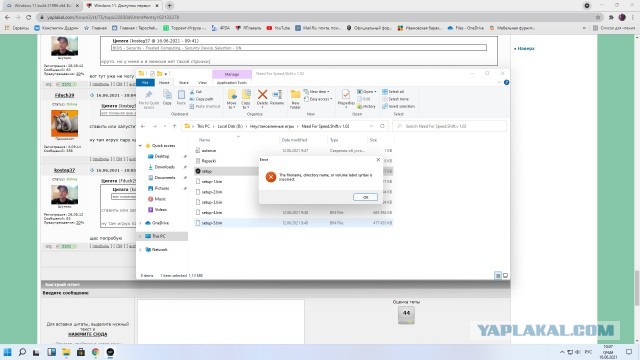Switch to the first Chrome tab
Screen dimensions: 640x360
pyautogui.click(x=42, y=6)
